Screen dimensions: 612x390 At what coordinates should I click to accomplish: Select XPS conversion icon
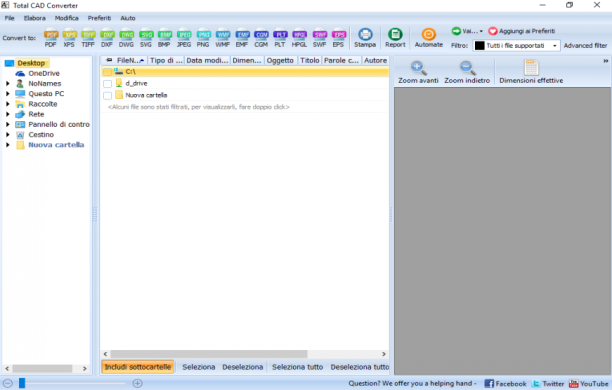point(69,38)
